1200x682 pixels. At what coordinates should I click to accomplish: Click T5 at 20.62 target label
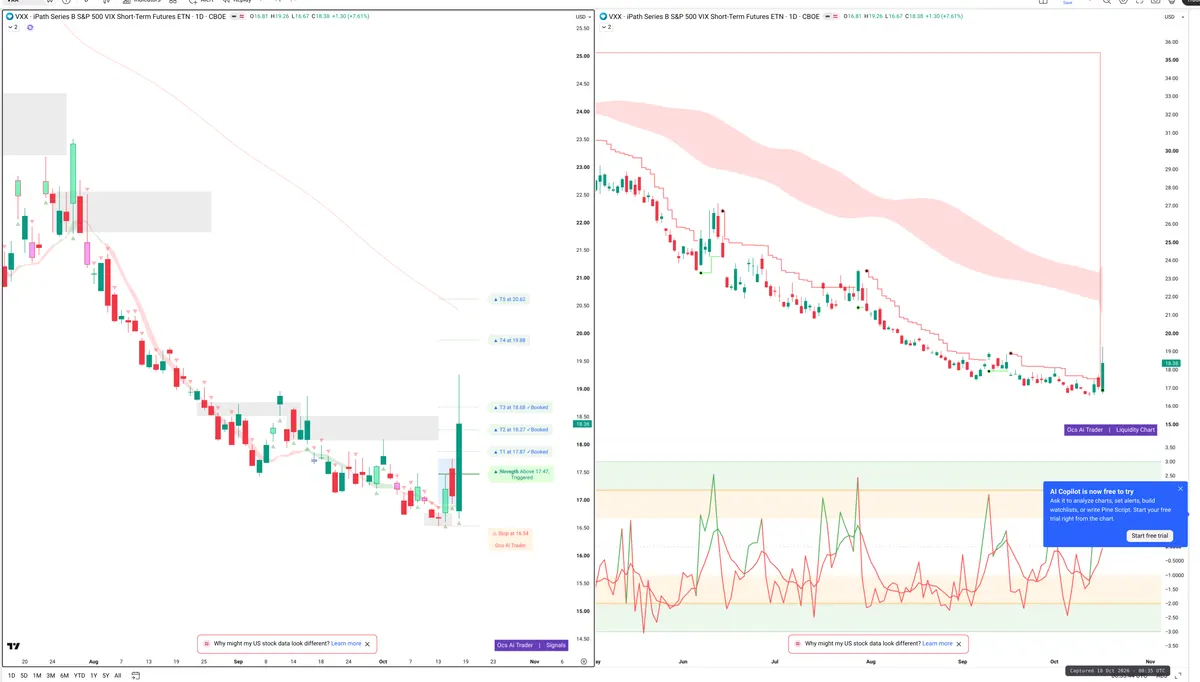[x=510, y=299]
